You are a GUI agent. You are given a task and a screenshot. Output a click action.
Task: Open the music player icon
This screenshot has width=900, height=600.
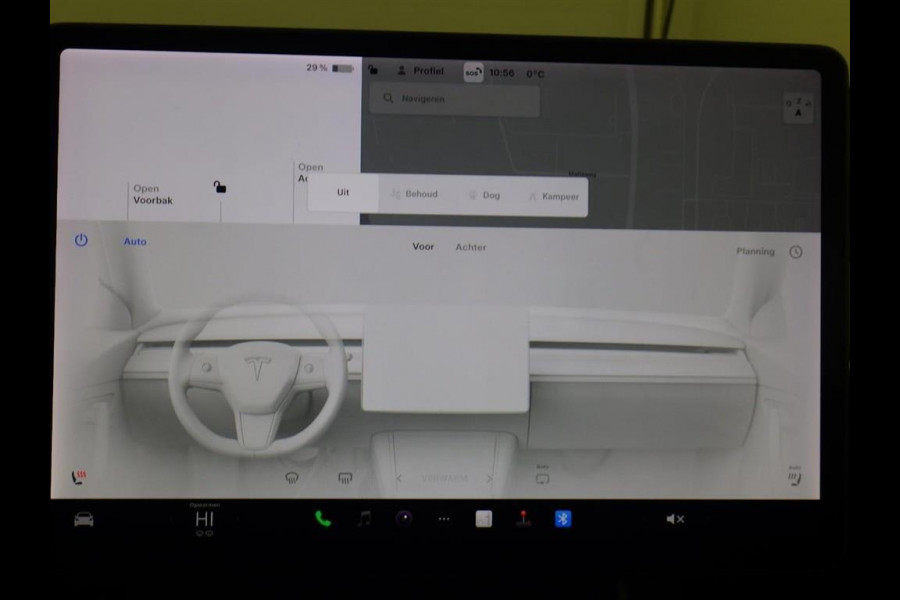point(364,518)
